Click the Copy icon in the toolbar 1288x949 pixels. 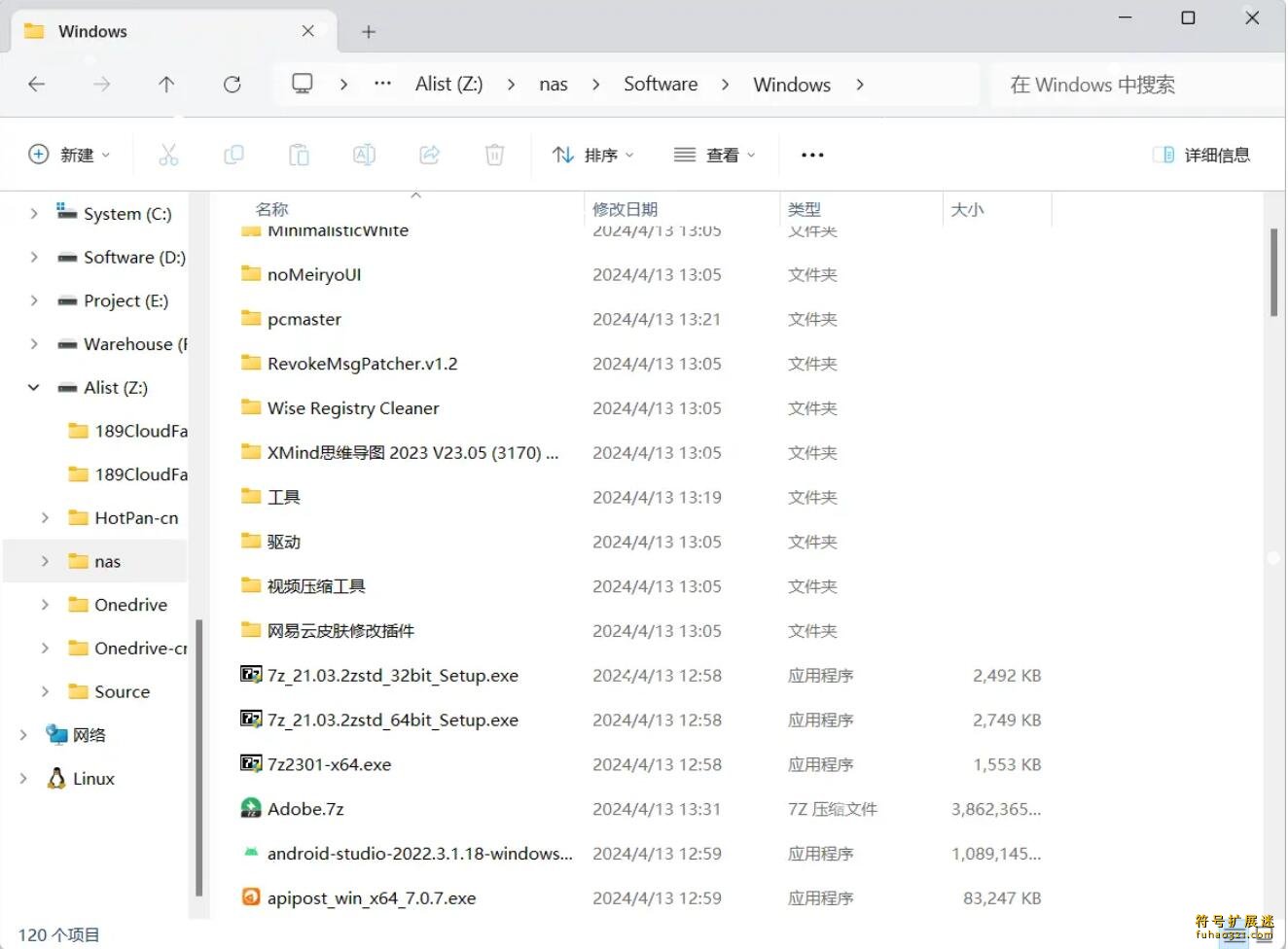point(233,154)
